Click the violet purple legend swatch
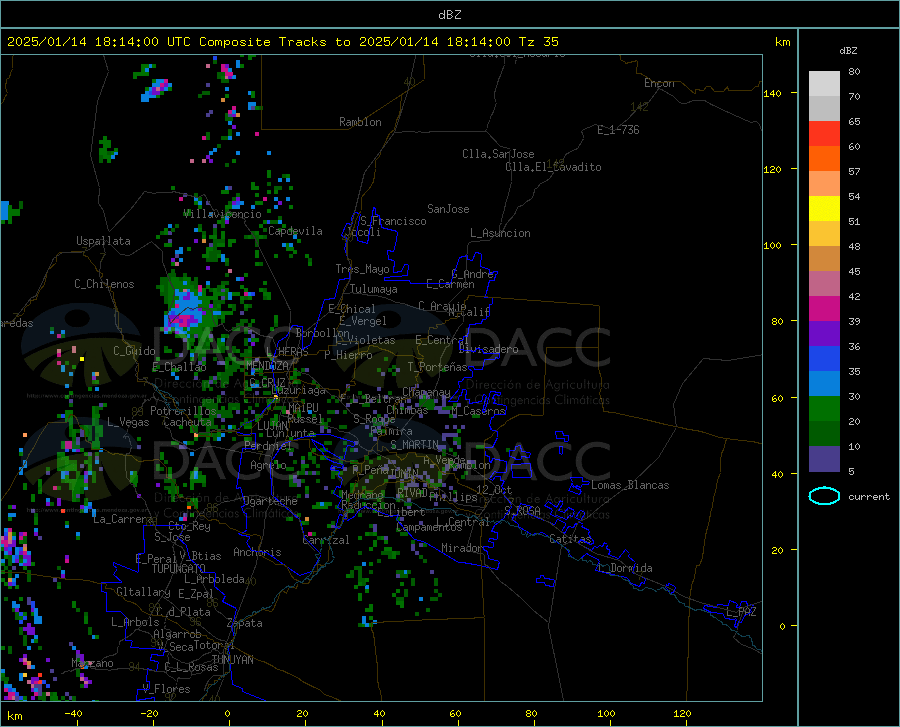The width and height of the screenshot is (900, 727). [x=824, y=334]
